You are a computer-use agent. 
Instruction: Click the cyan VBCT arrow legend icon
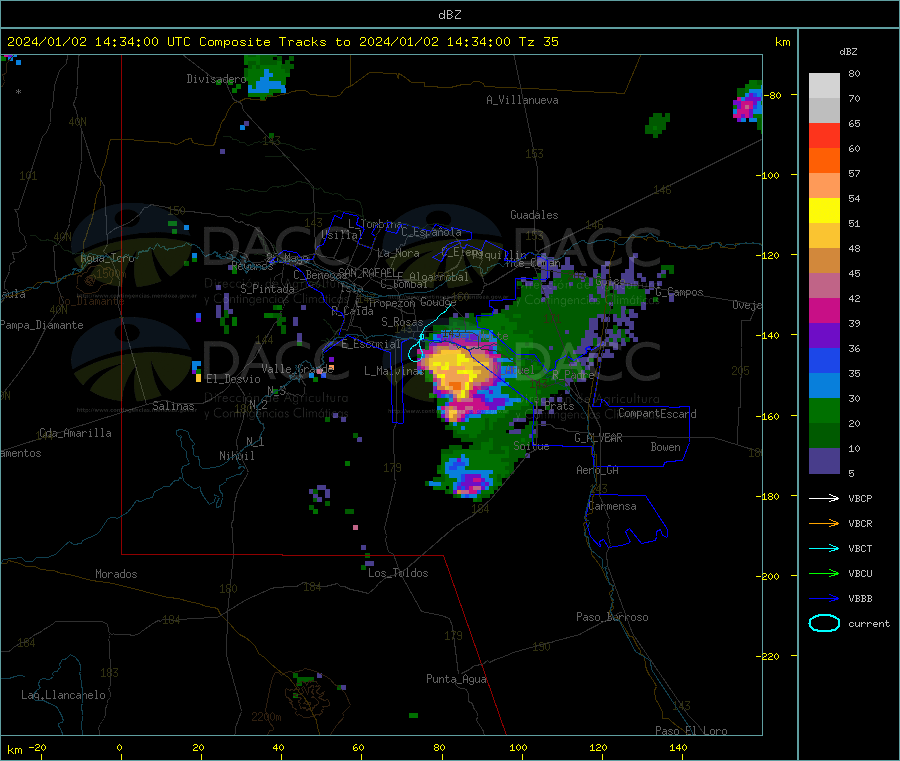[824, 549]
